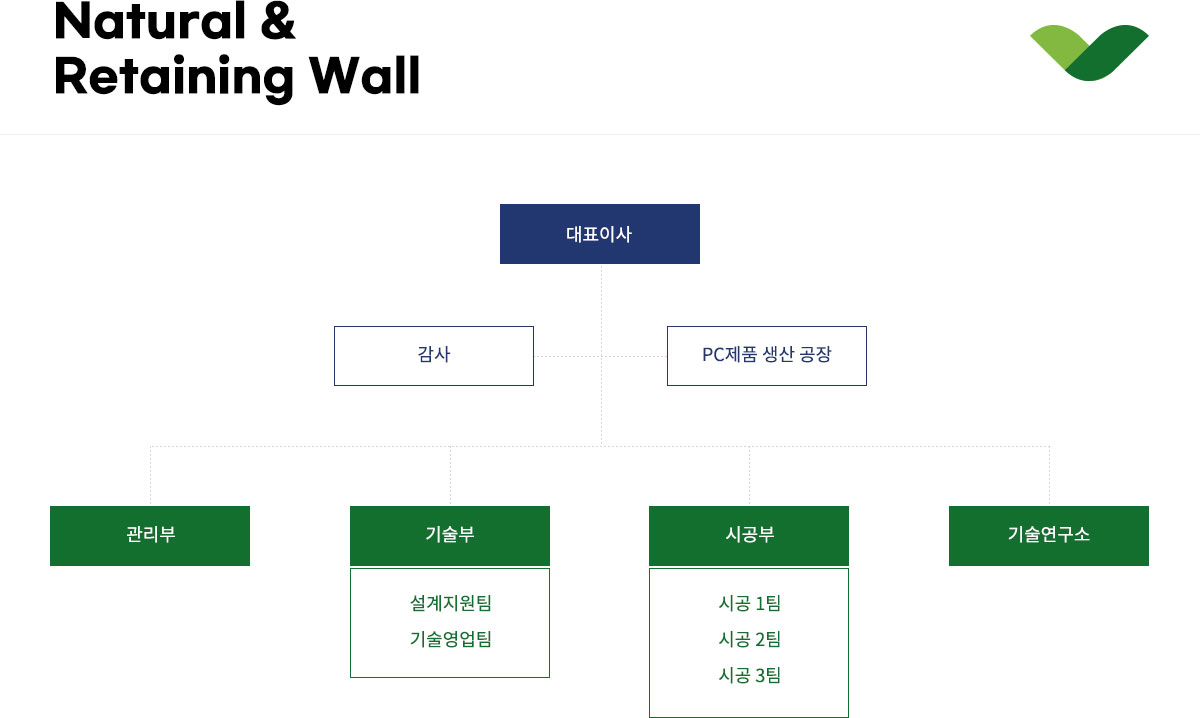
Task: Click 설계지원팀 under 기술부
Action: (x=450, y=603)
